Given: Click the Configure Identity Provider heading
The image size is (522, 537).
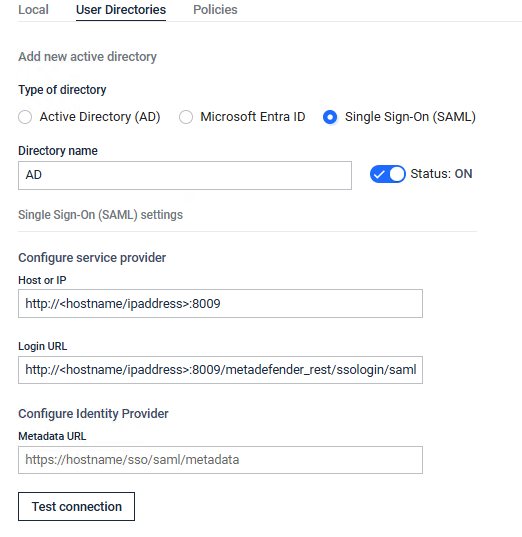Looking at the screenshot, I should (x=93, y=414).
